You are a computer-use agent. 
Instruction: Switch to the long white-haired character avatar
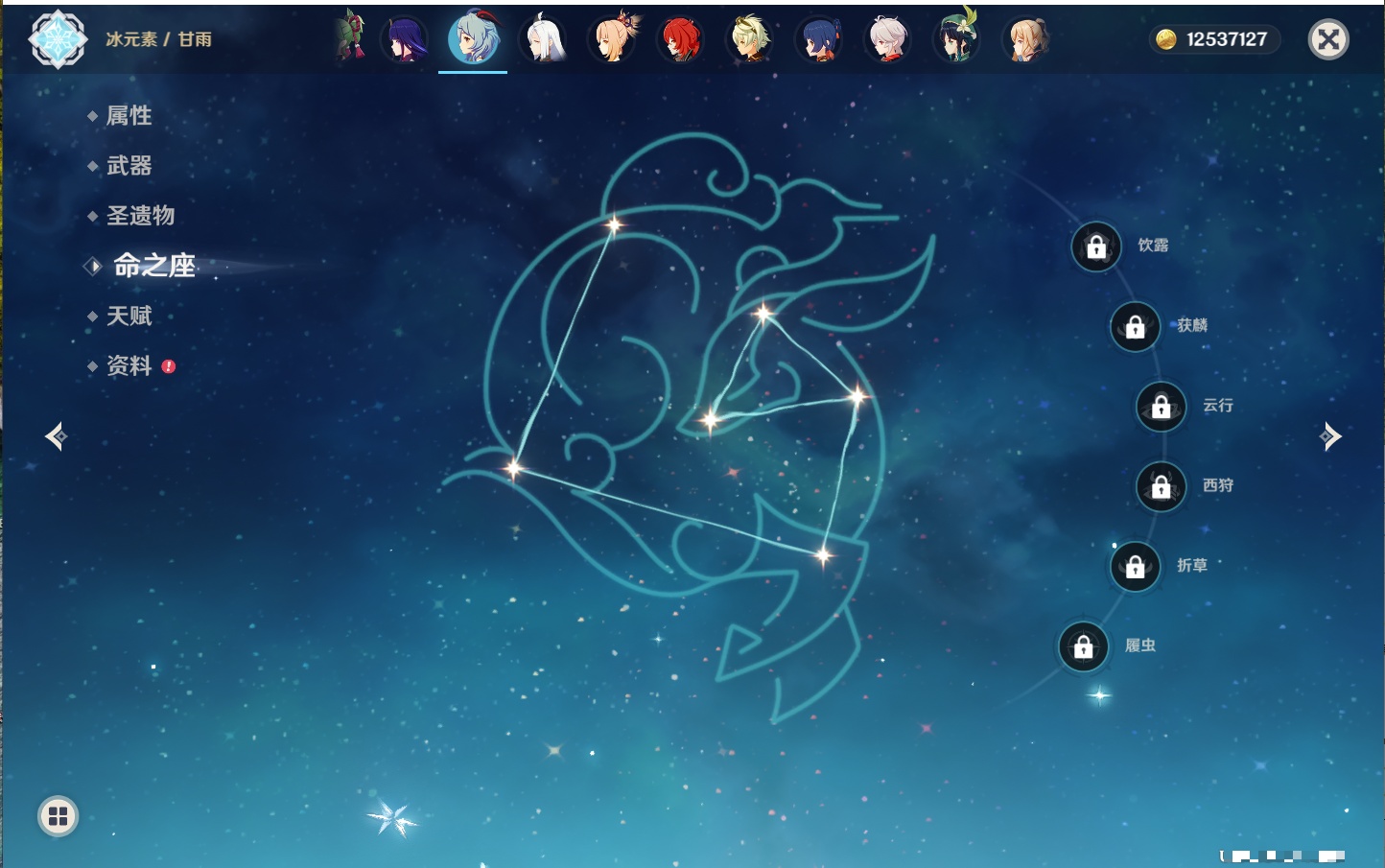pos(544,39)
